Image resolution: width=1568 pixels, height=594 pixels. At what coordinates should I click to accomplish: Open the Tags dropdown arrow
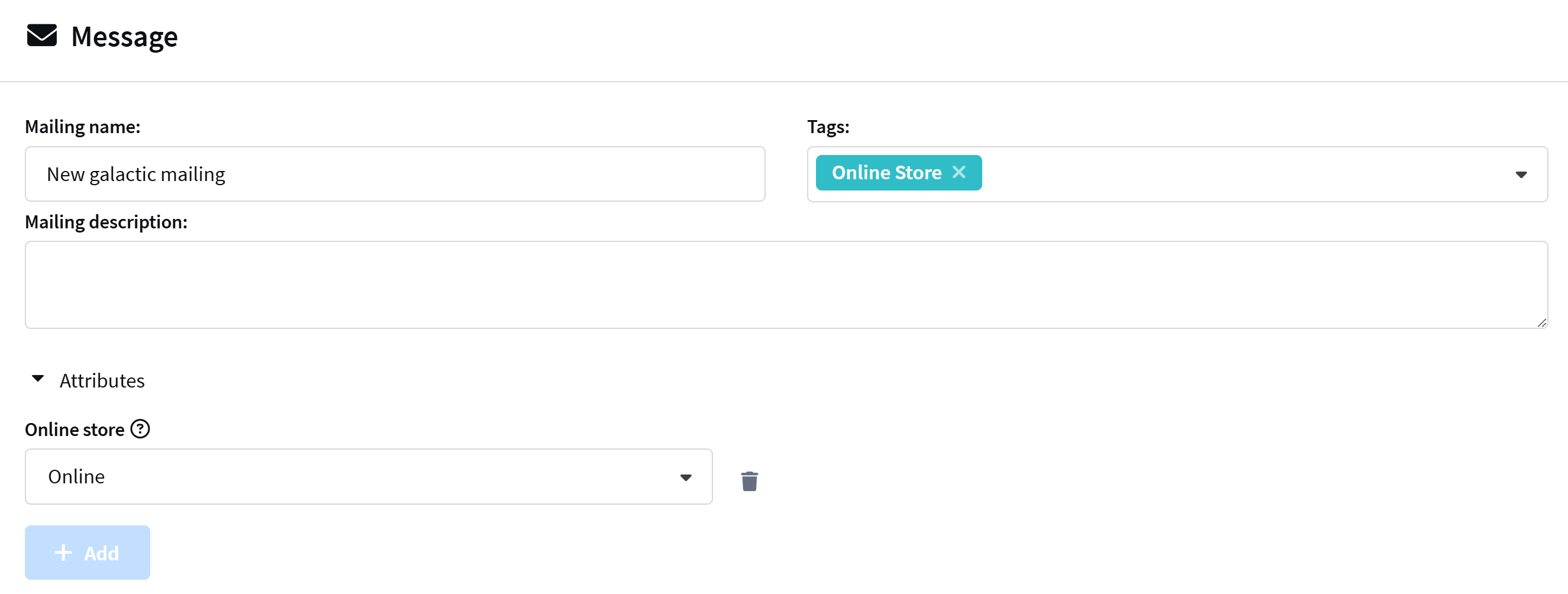[x=1521, y=175]
